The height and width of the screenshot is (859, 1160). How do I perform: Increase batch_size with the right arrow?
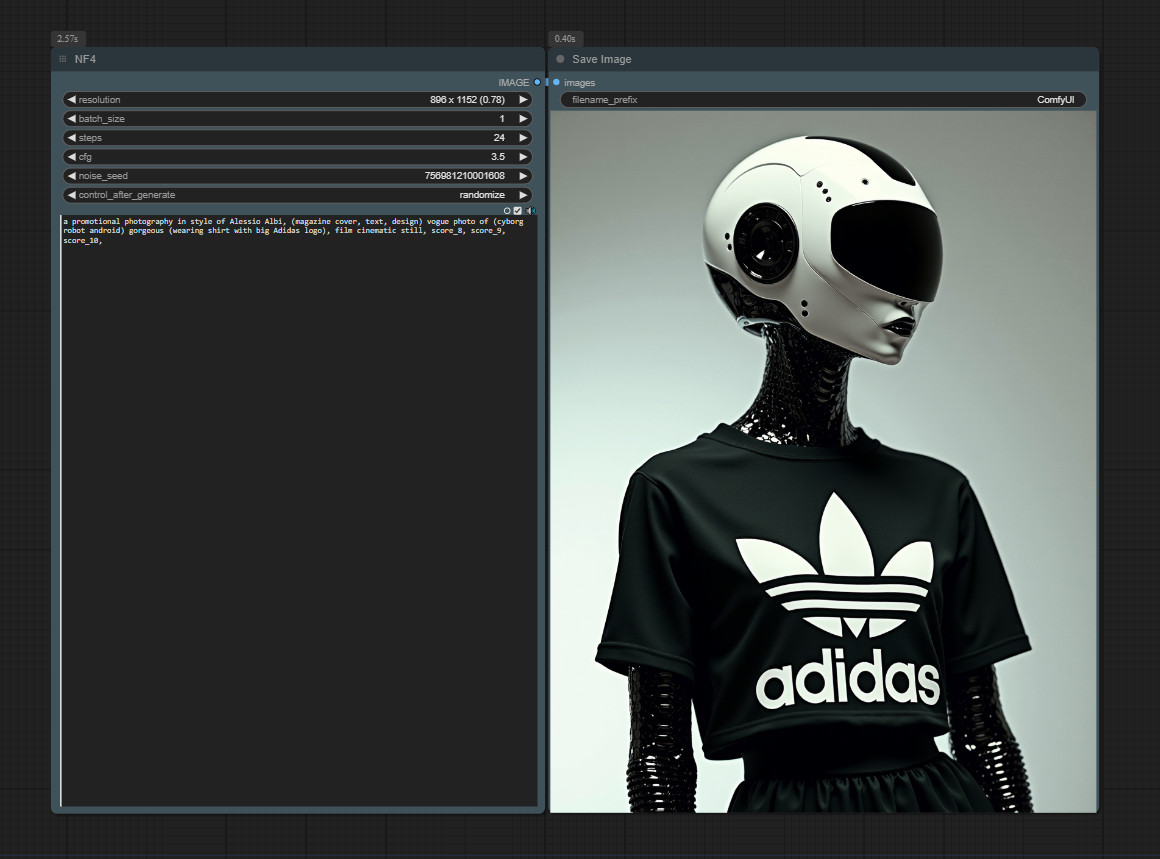click(x=522, y=119)
